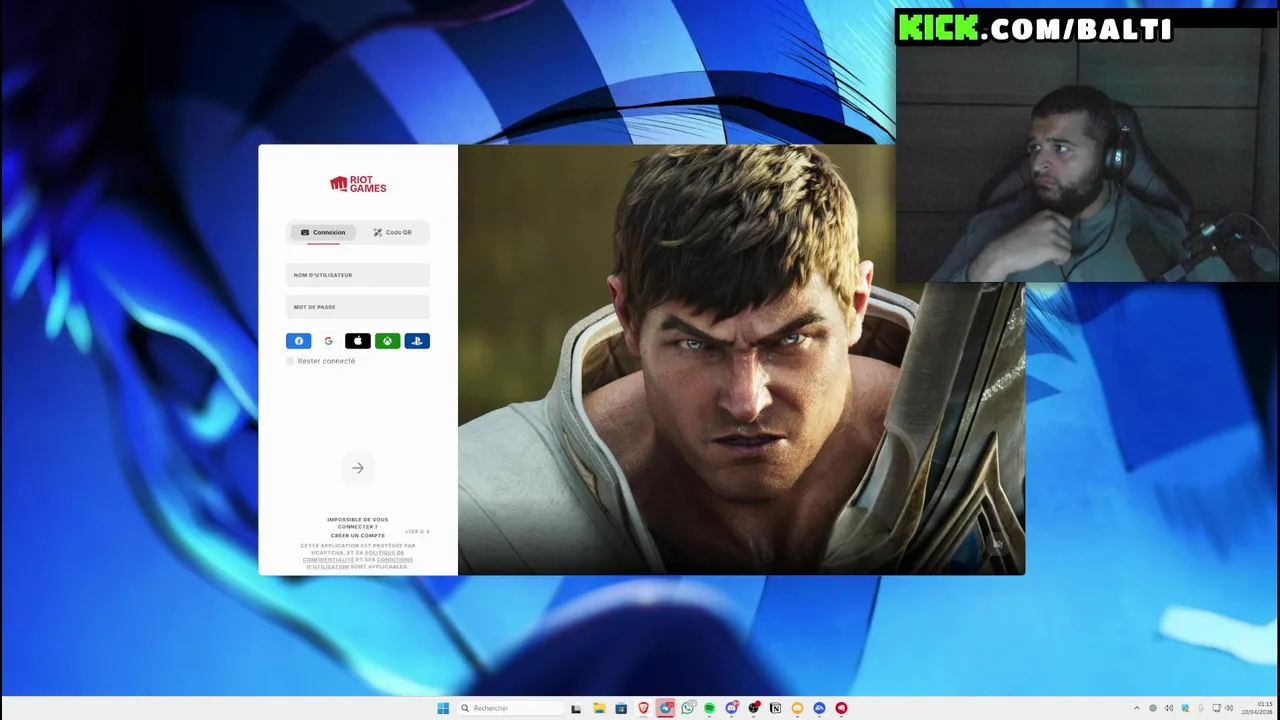The image size is (1280, 720).
Task: Open the Windows Start menu
Action: click(x=443, y=708)
